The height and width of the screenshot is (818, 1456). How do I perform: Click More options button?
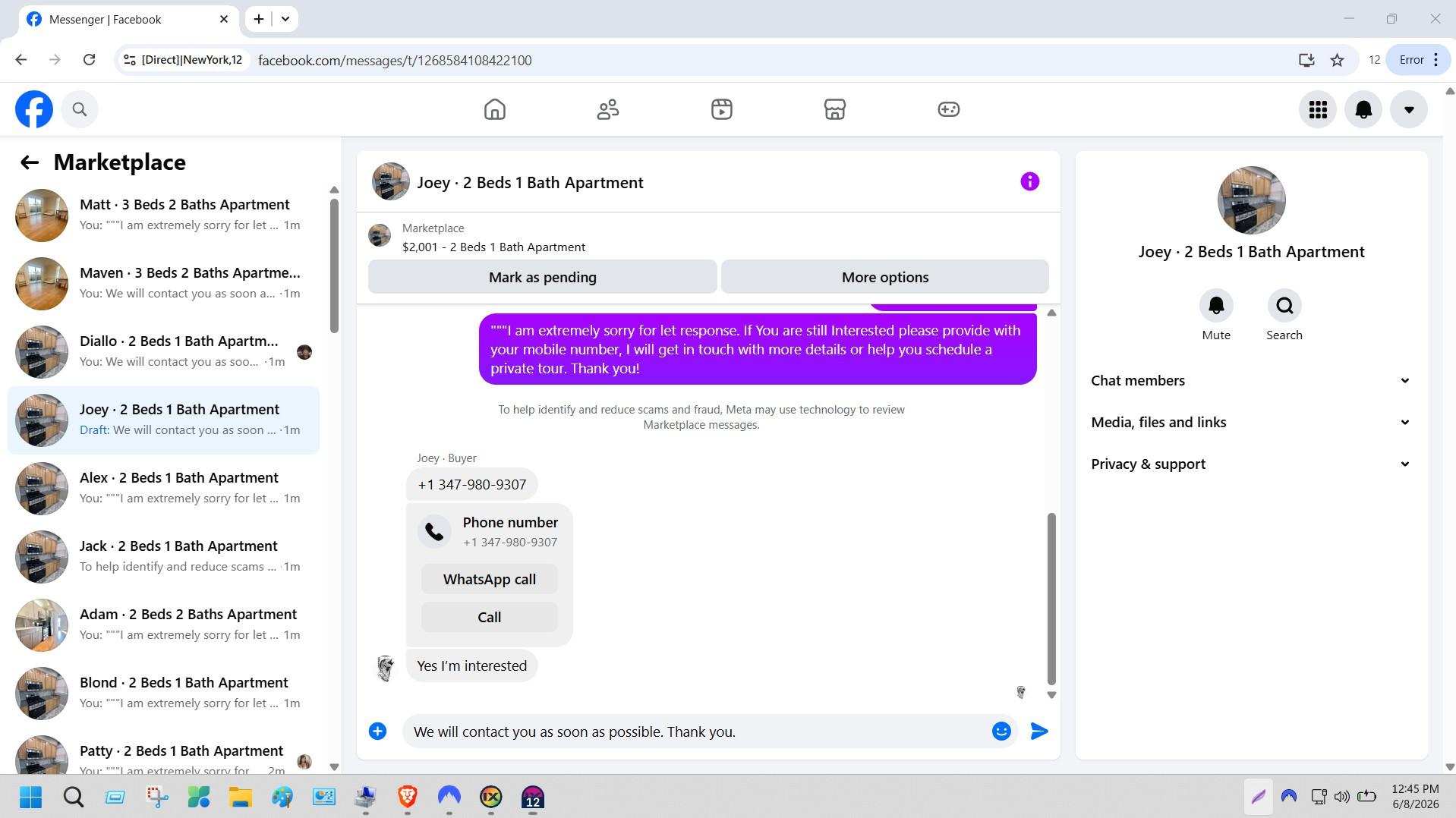[884, 277]
